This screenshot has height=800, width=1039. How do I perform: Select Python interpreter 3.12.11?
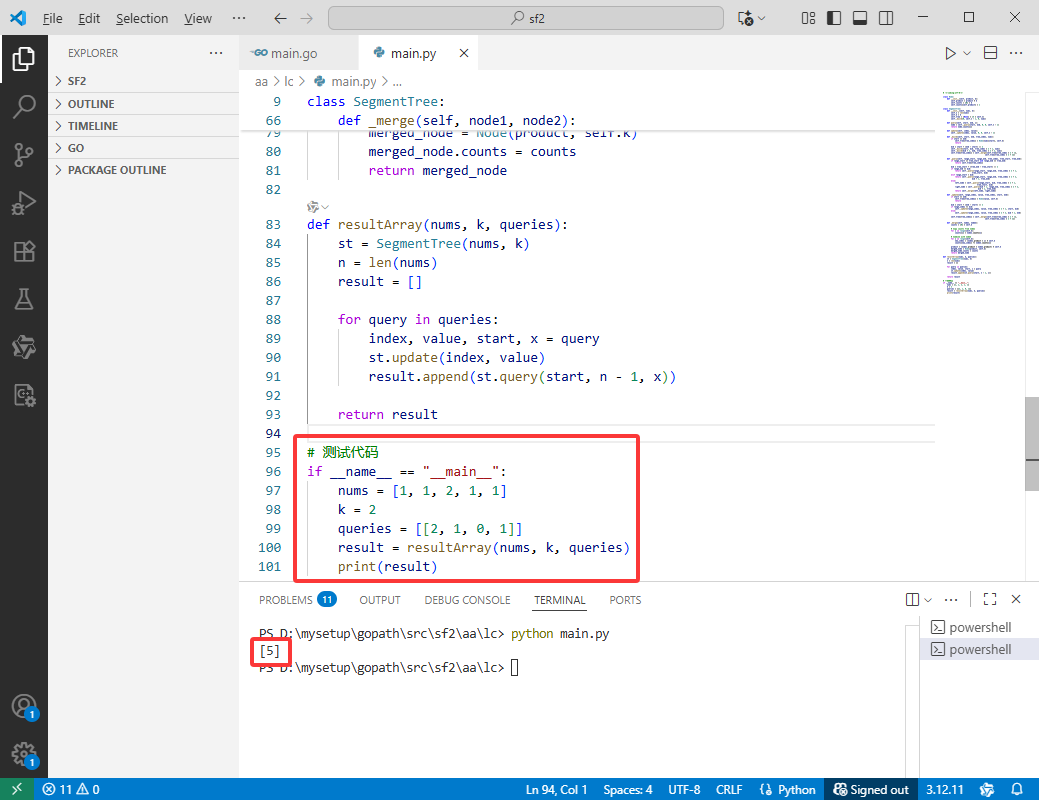pos(944,789)
